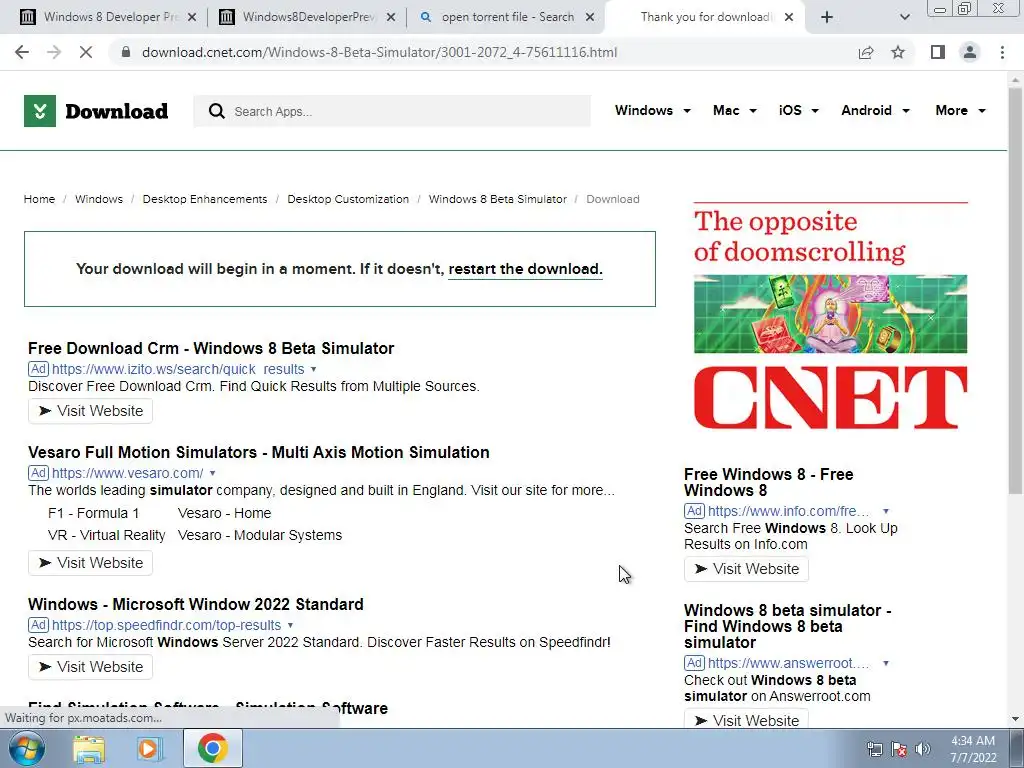Image resolution: width=1024 pixels, height=768 pixels.
Task: Close the open torrent file Search tab
Action: pos(590,17)
